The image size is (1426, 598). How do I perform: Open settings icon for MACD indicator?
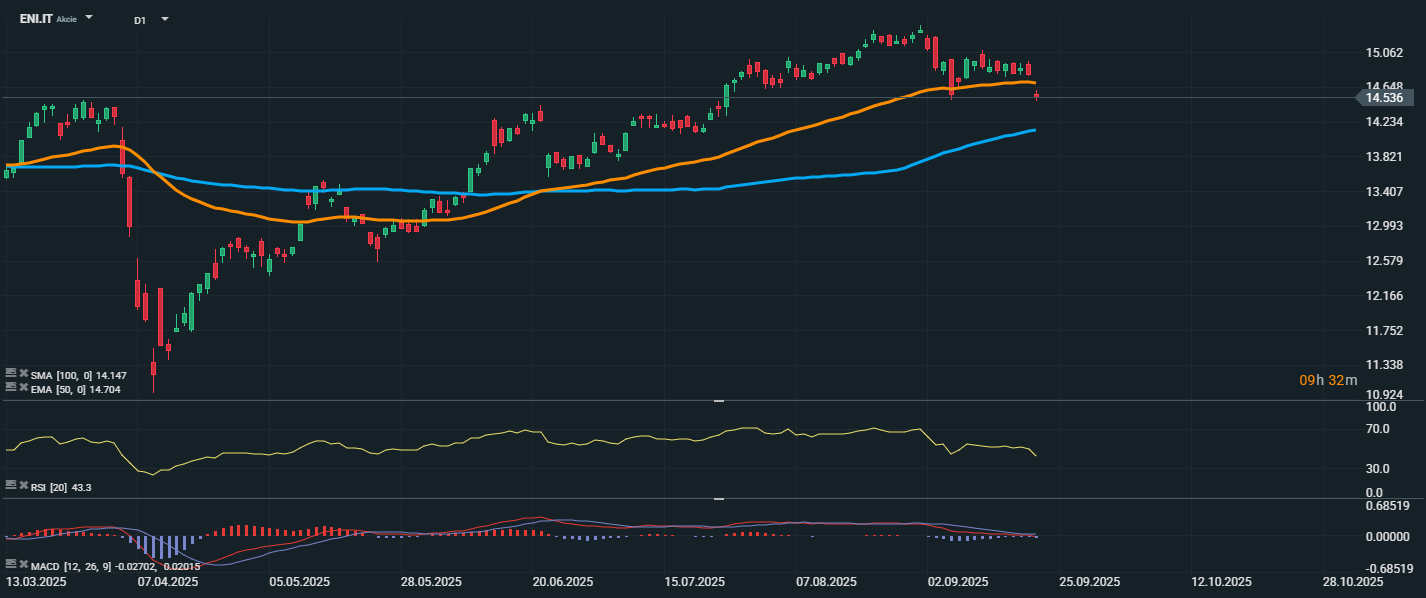click(11, 566)
